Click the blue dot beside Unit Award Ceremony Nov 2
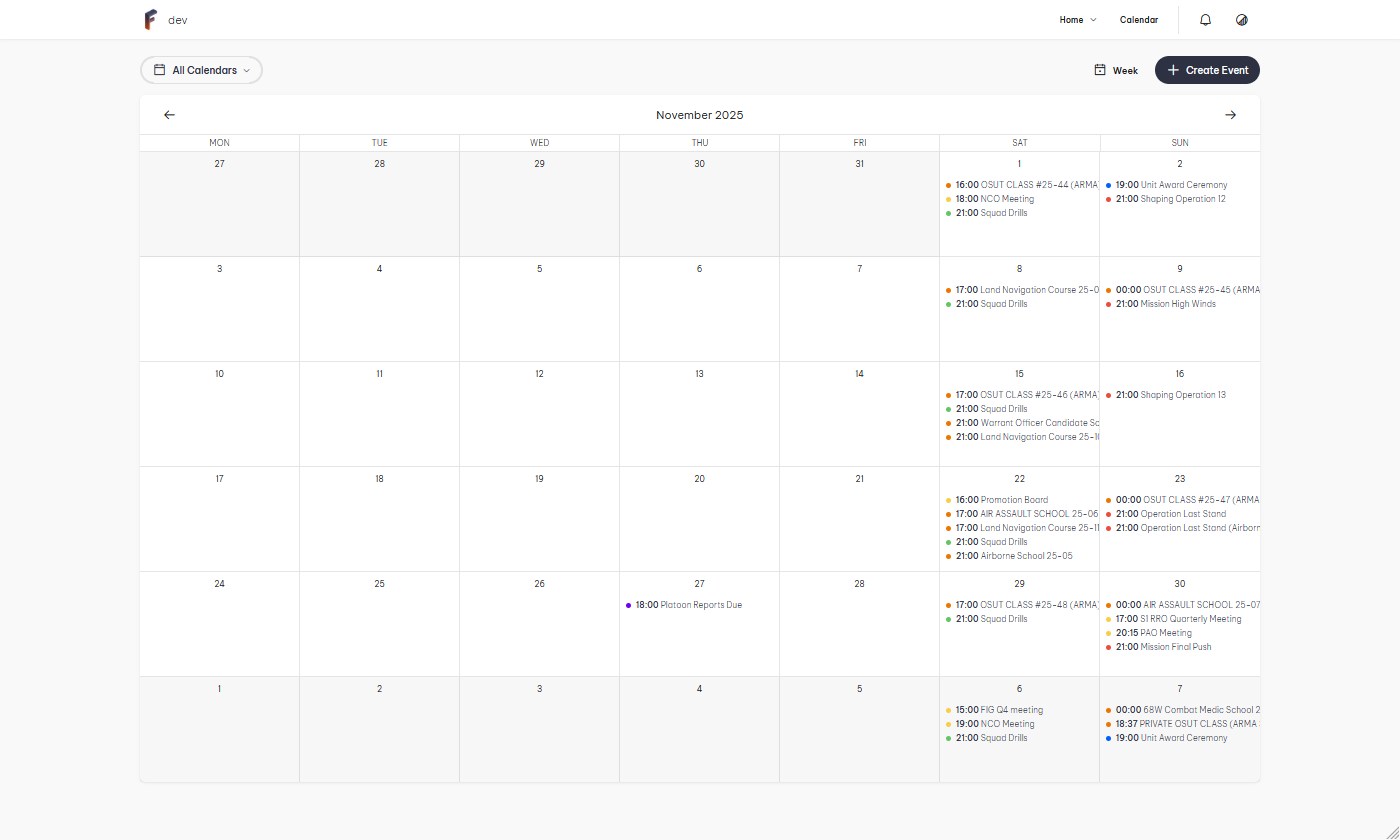This screenshot has height=840, width=1400. tap(1108, 185)
